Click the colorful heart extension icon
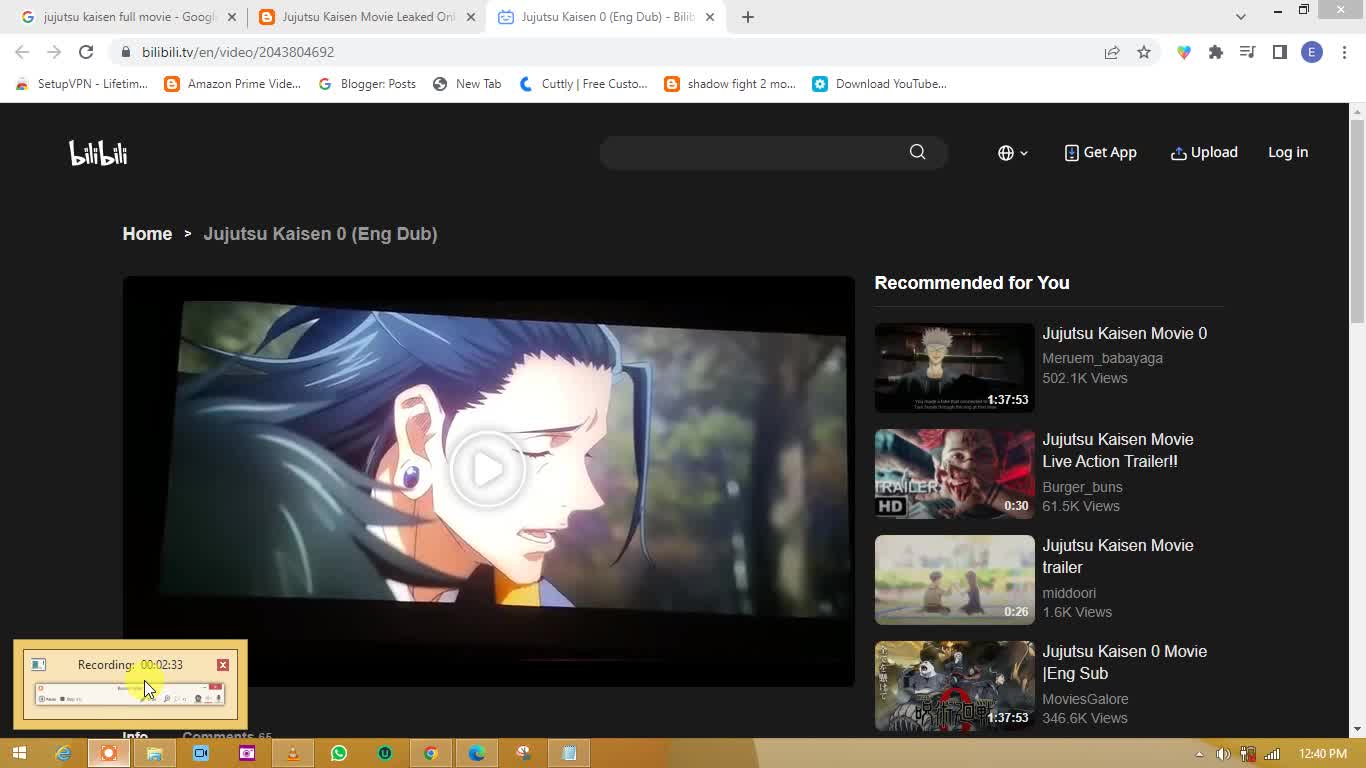1366x768 pixels. click(1184, 52)
